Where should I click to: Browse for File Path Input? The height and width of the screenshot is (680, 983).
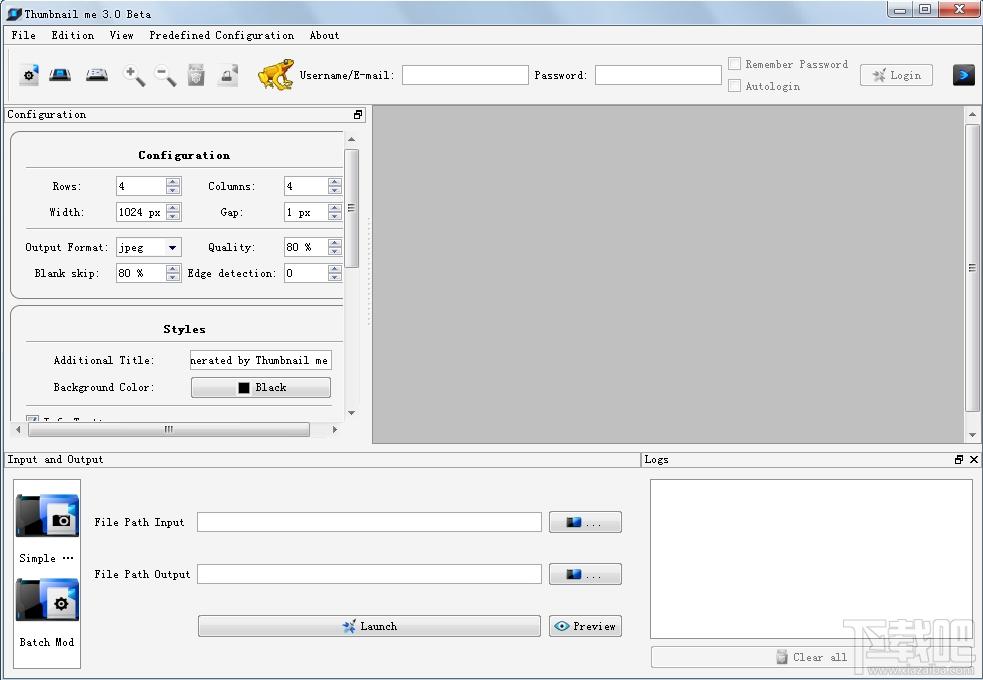click(x=585, y=522)
